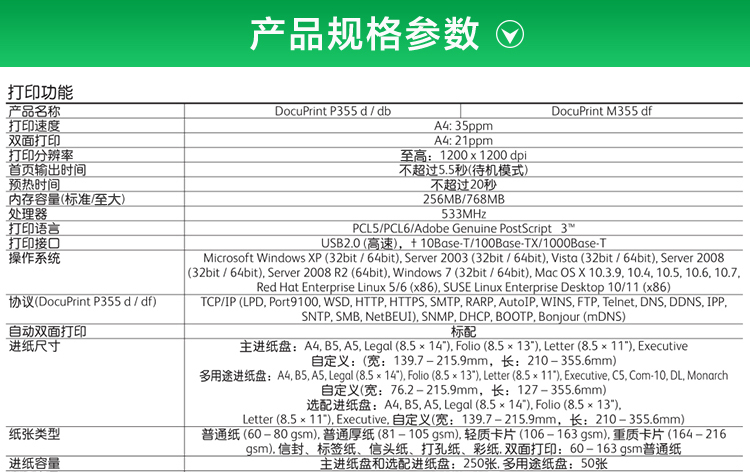Select the DocuPrint M355 df column header
Viewport: 750px width, 472px height.
pyautogui.click(x=602, y=111)
